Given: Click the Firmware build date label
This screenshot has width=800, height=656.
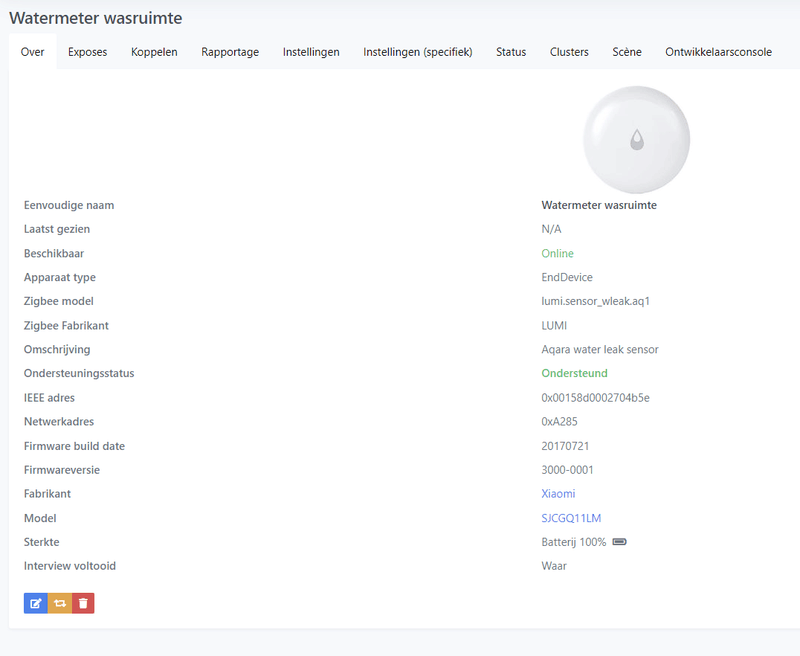Looking at the screenshot, I should coord(74,446).
